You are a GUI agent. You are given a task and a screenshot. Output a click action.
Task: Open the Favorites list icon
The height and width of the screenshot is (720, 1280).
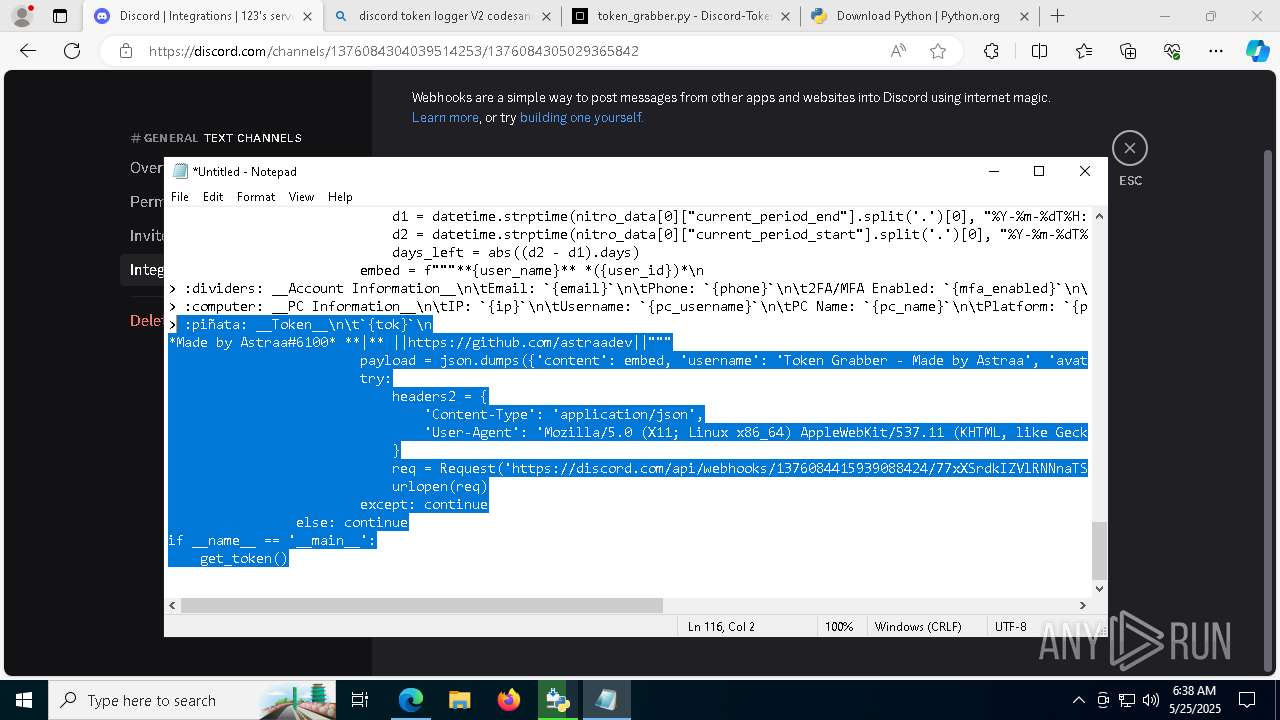tap(1084, 51)
